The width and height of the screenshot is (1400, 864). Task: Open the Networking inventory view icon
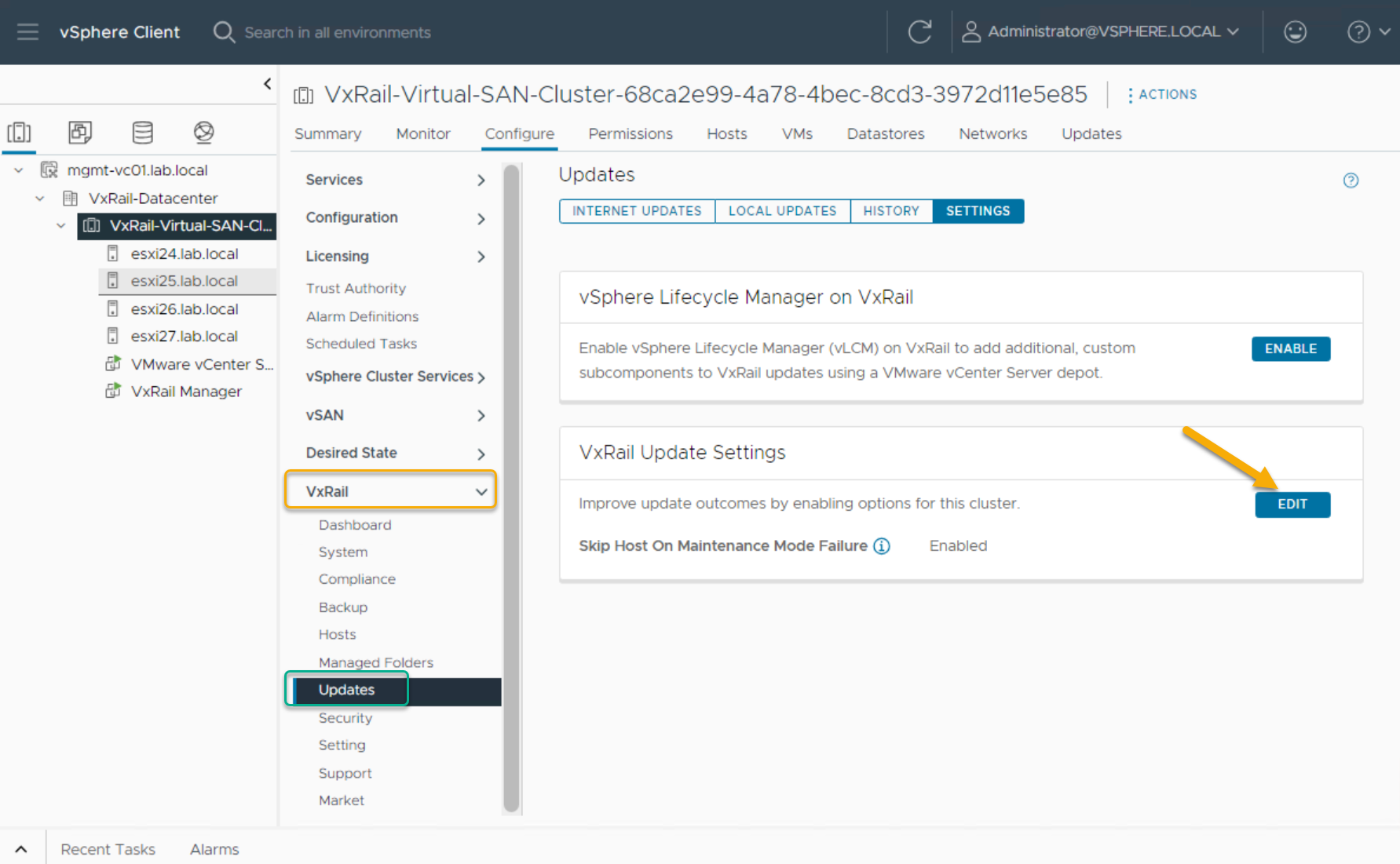tap(203, 133)
